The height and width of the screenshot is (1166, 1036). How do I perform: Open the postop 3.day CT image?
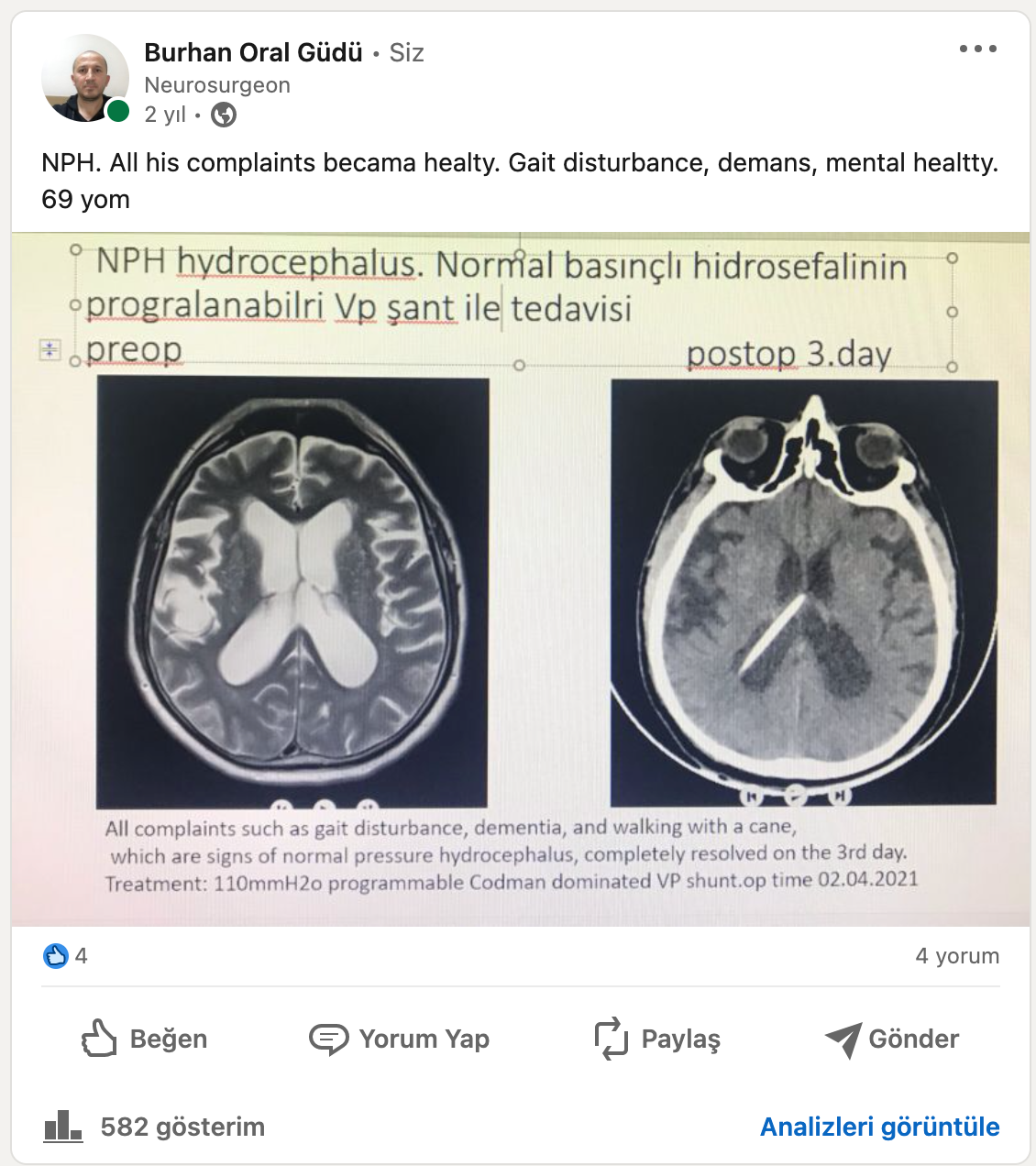(804, 593)
